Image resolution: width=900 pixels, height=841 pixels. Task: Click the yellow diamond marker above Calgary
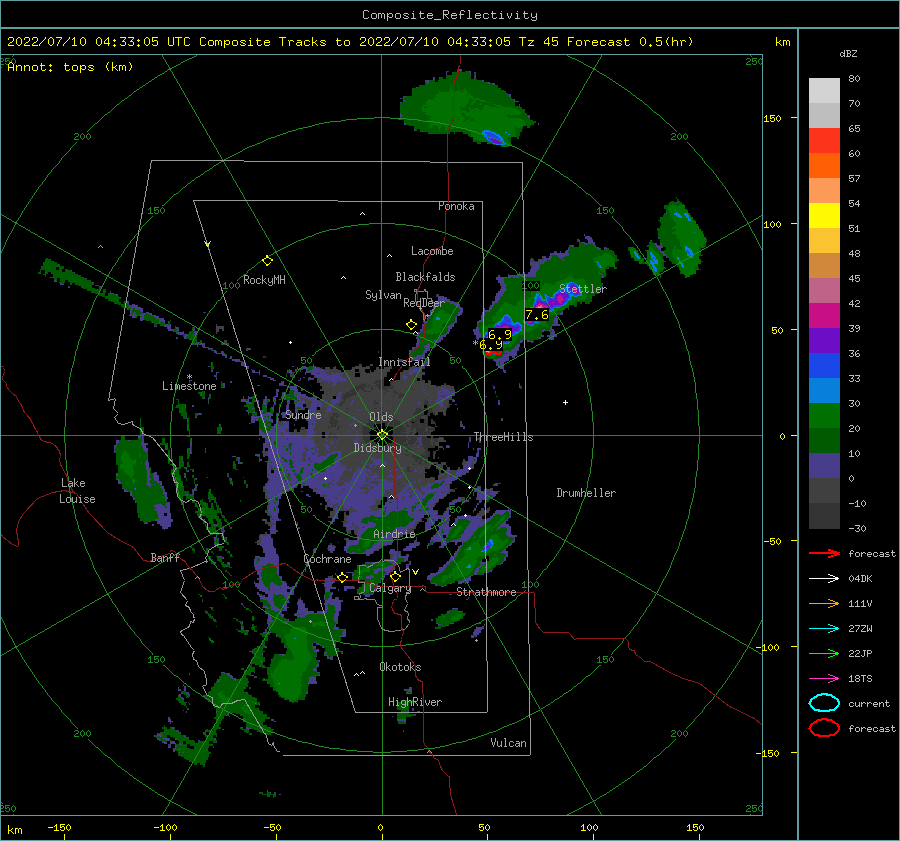pyautogui.click(x=395, y=576)
